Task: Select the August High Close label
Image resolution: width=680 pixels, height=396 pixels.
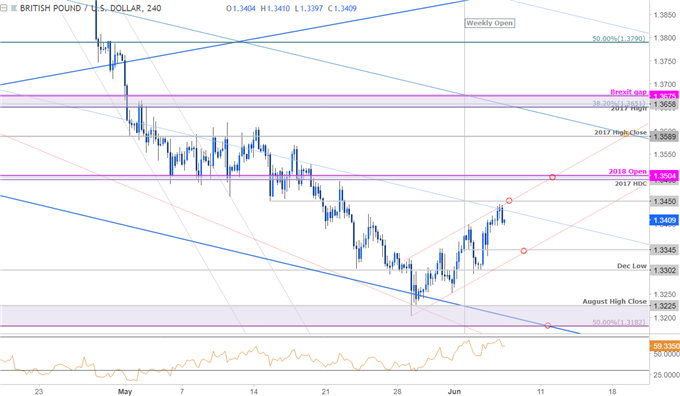Action: tap(615, 301)
